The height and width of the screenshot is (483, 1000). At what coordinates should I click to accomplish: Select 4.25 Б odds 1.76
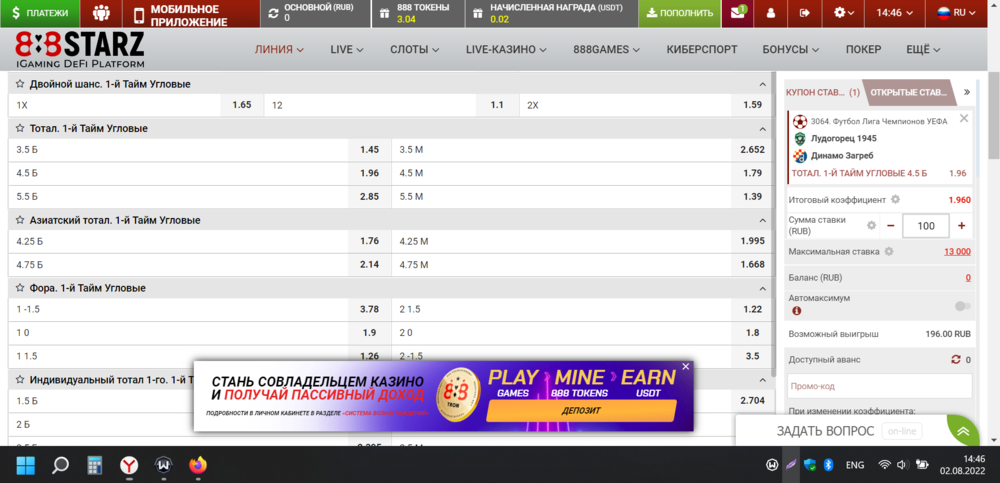click(x=369, y=241)
